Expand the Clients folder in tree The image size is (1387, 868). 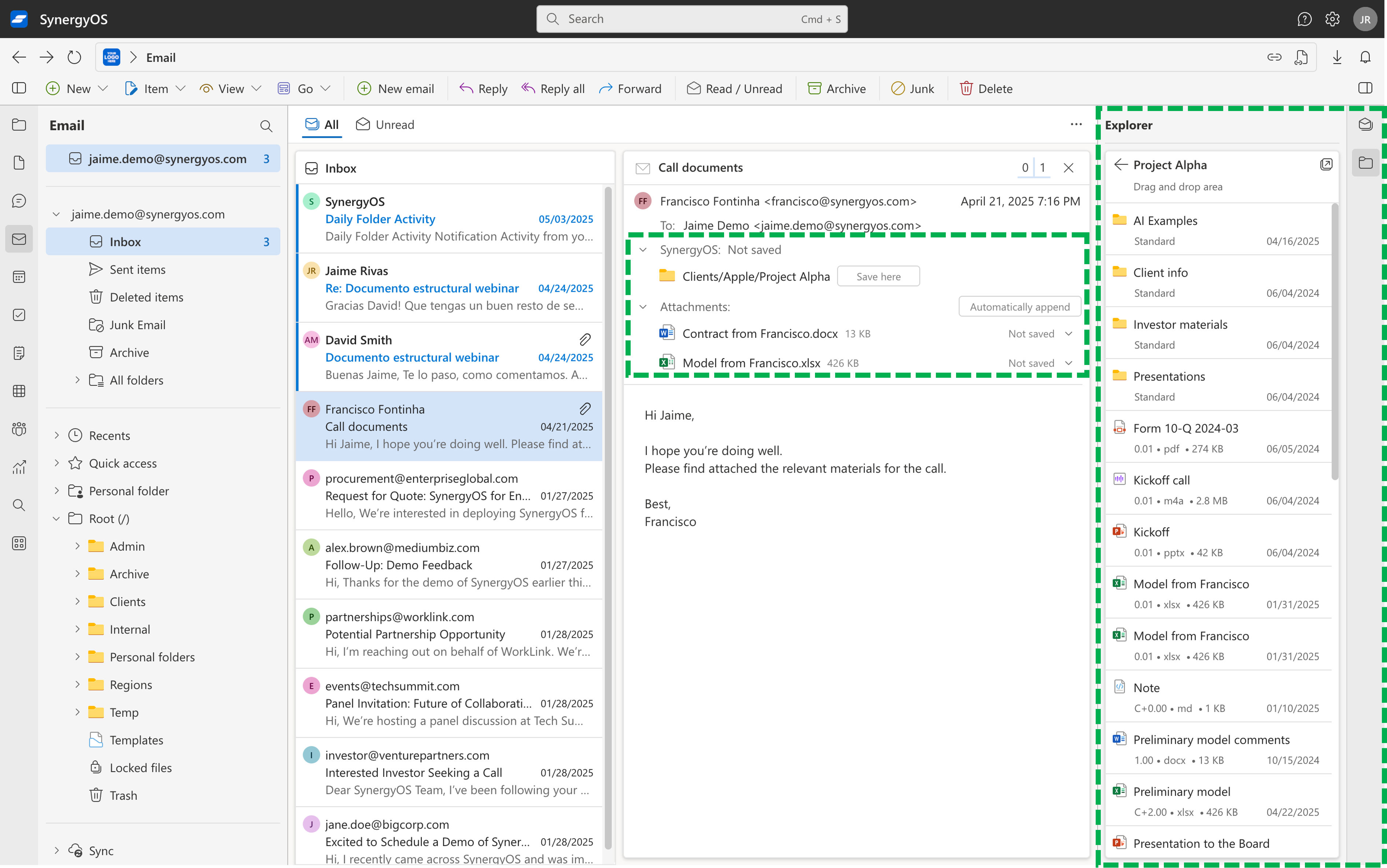pyautogui.click(x=77, y=602)
